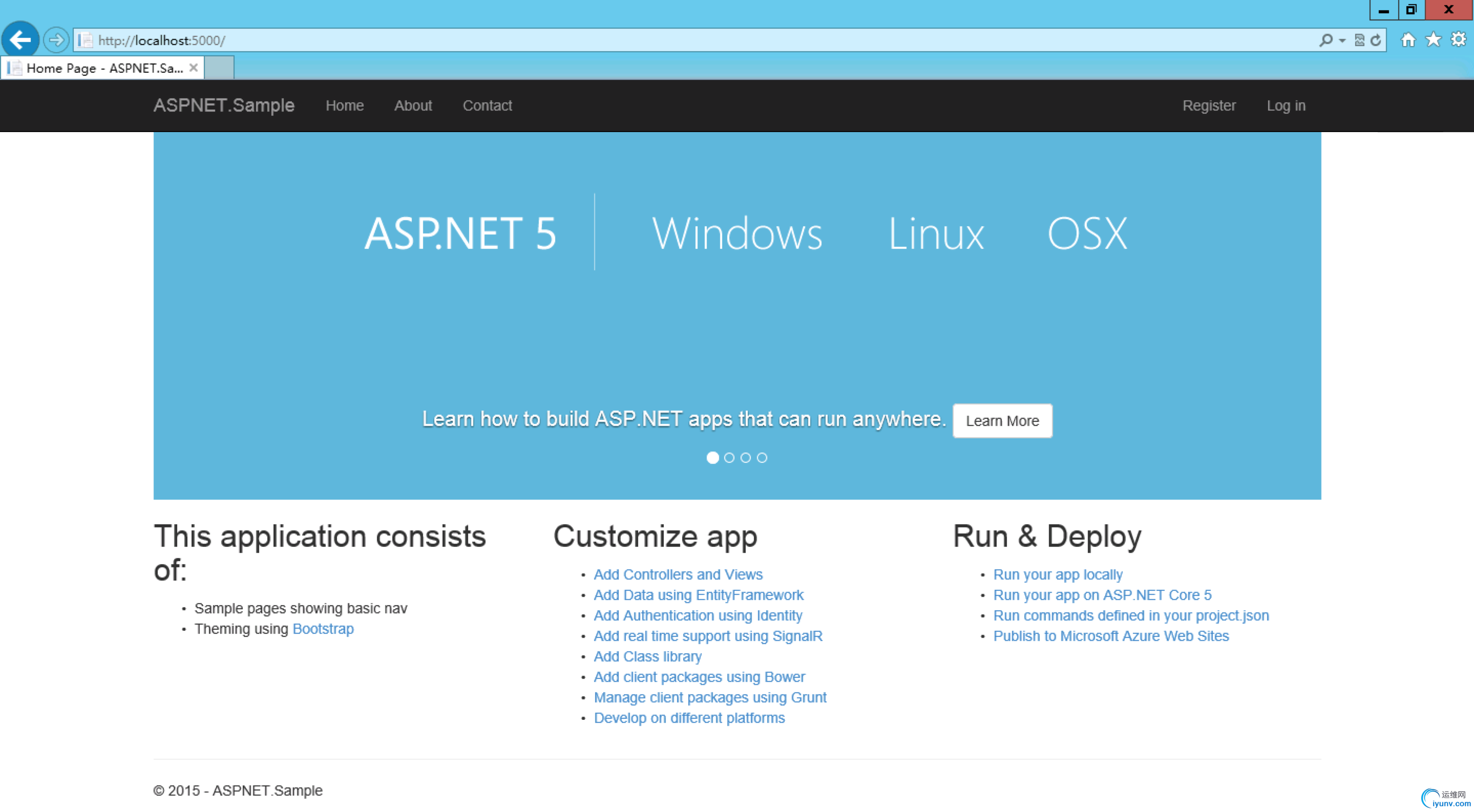
Task: Click the browser back arrow button
Action: 20,40
